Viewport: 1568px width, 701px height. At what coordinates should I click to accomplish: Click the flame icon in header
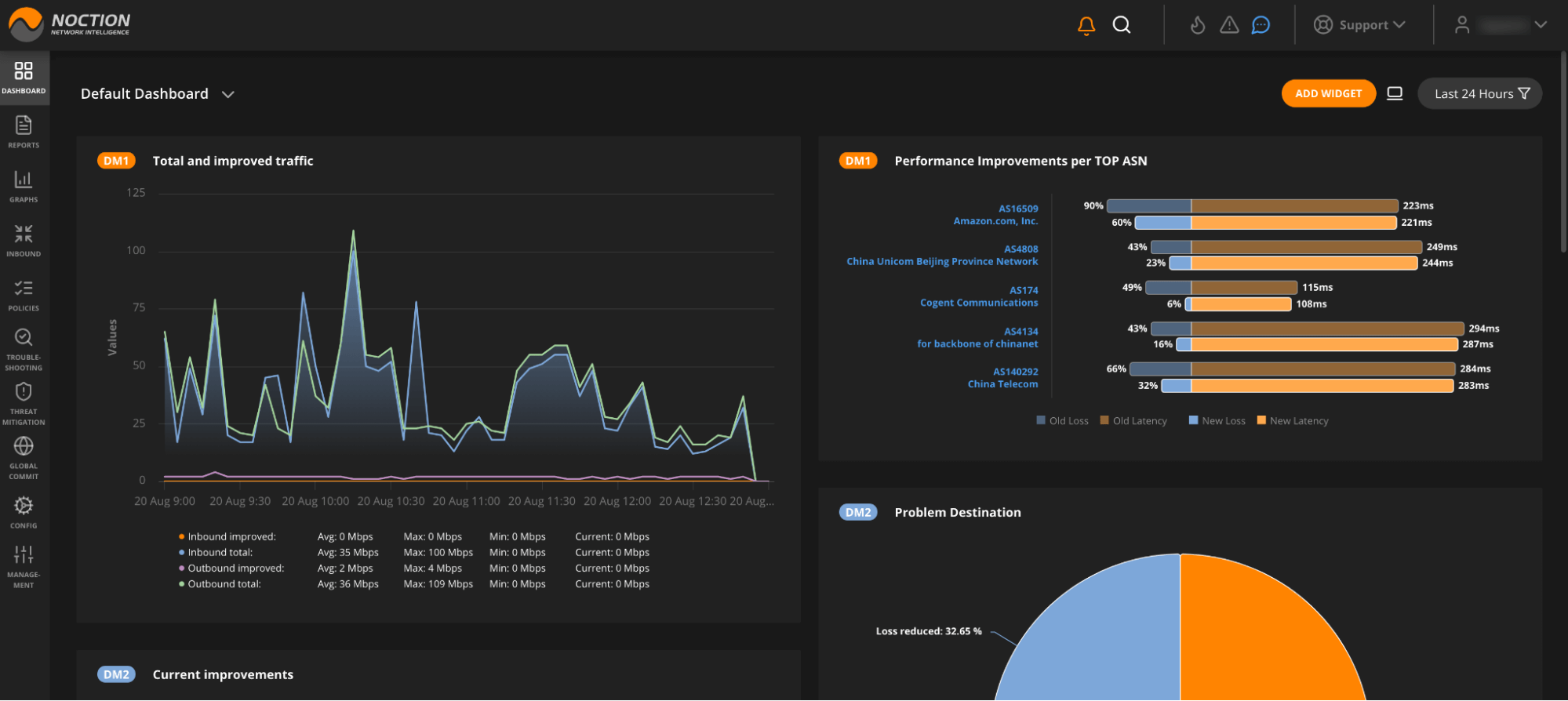1198,25
